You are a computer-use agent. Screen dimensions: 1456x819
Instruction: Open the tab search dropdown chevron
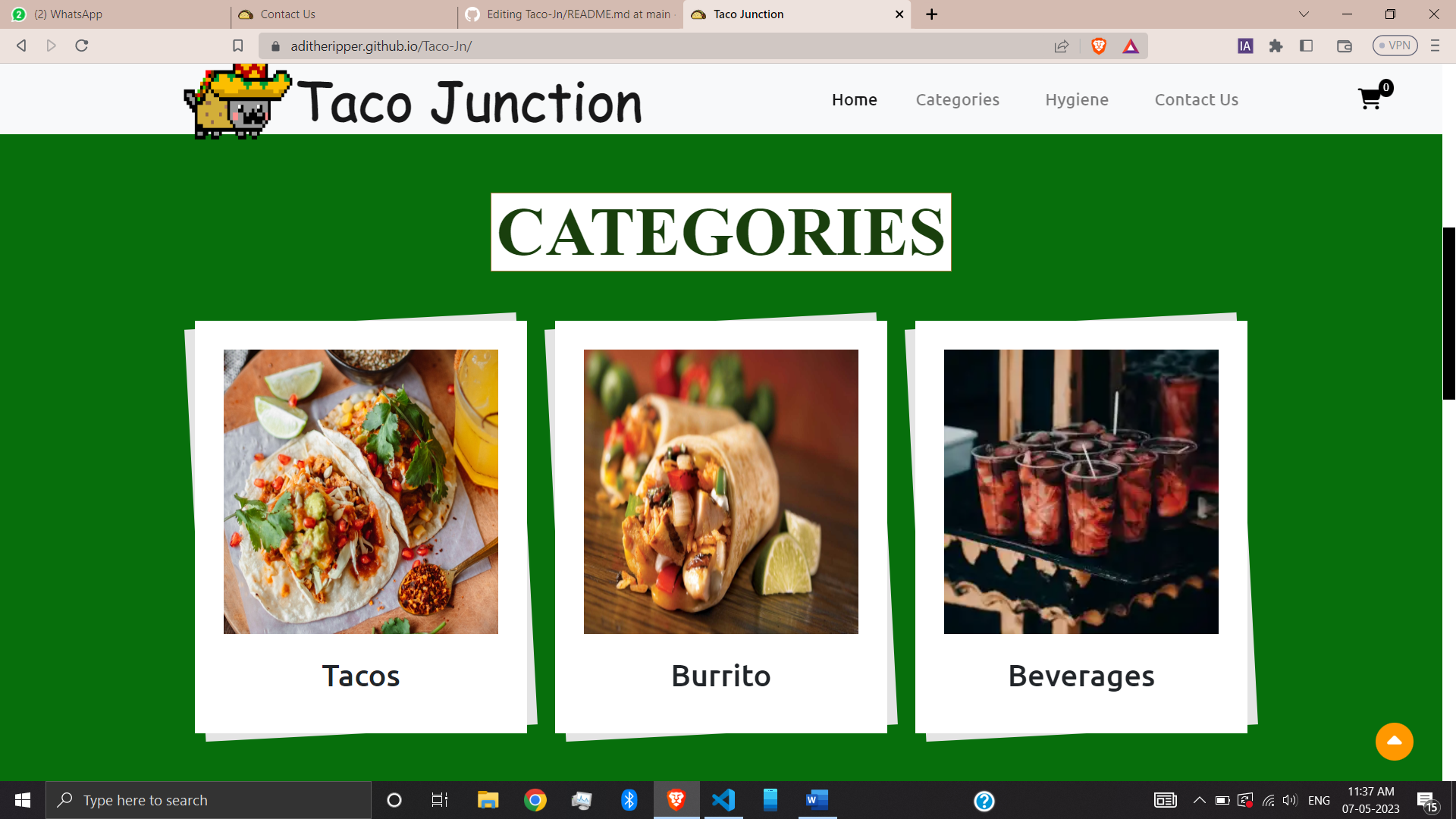click(1303, 14)
